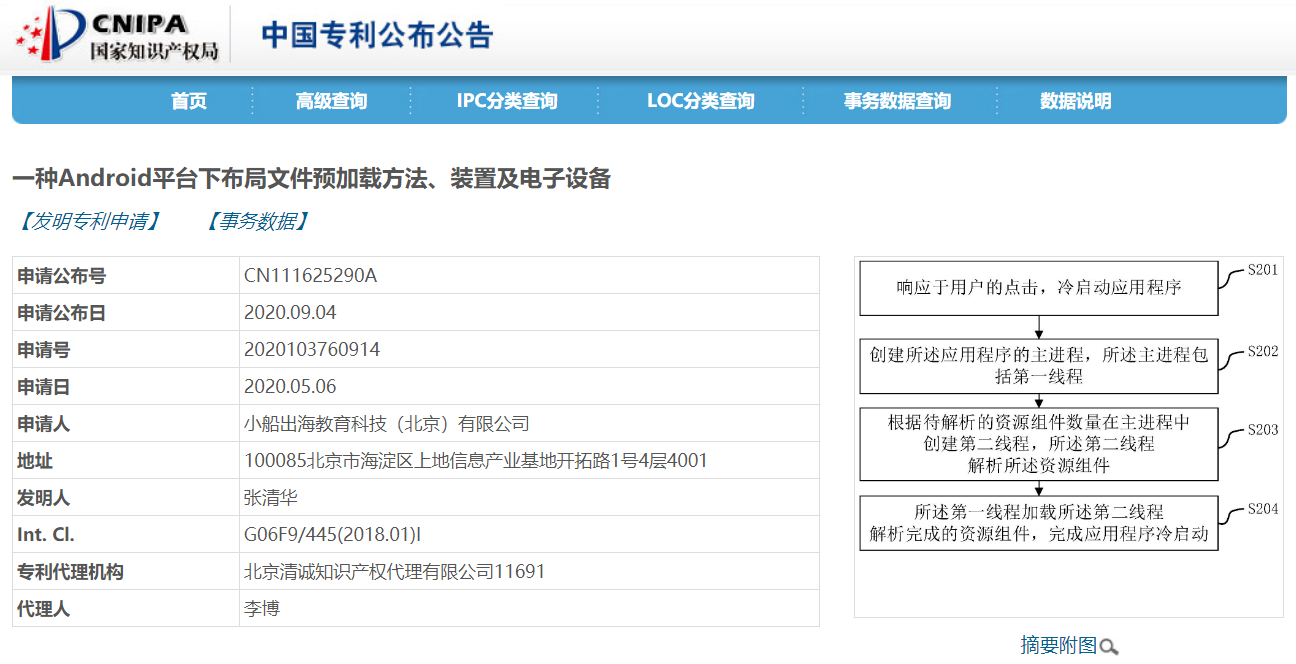
Task: Select IPC分类查询 menu item
Action: [x=507, y=101]
